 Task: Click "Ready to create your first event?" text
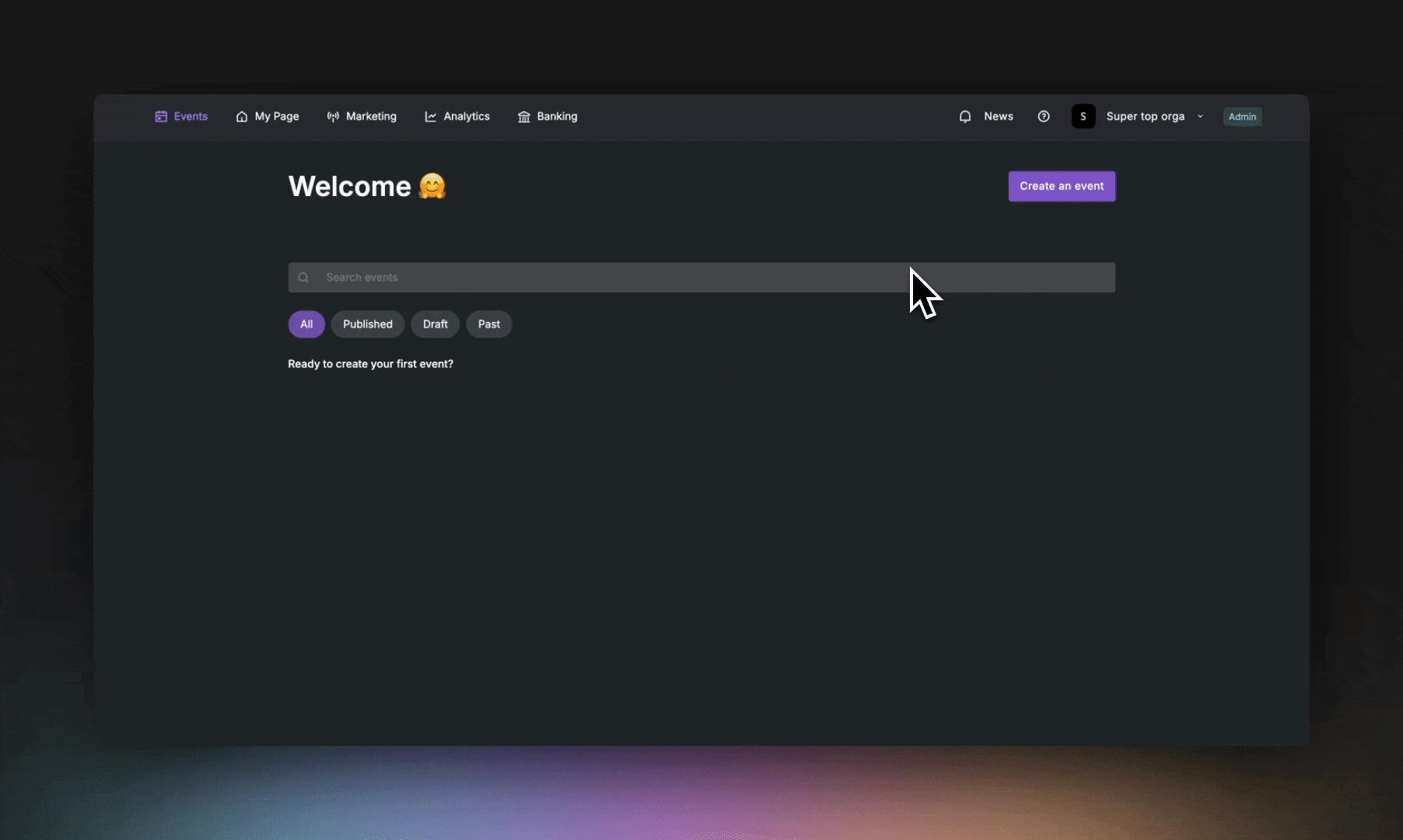click(x=370, y=364)
